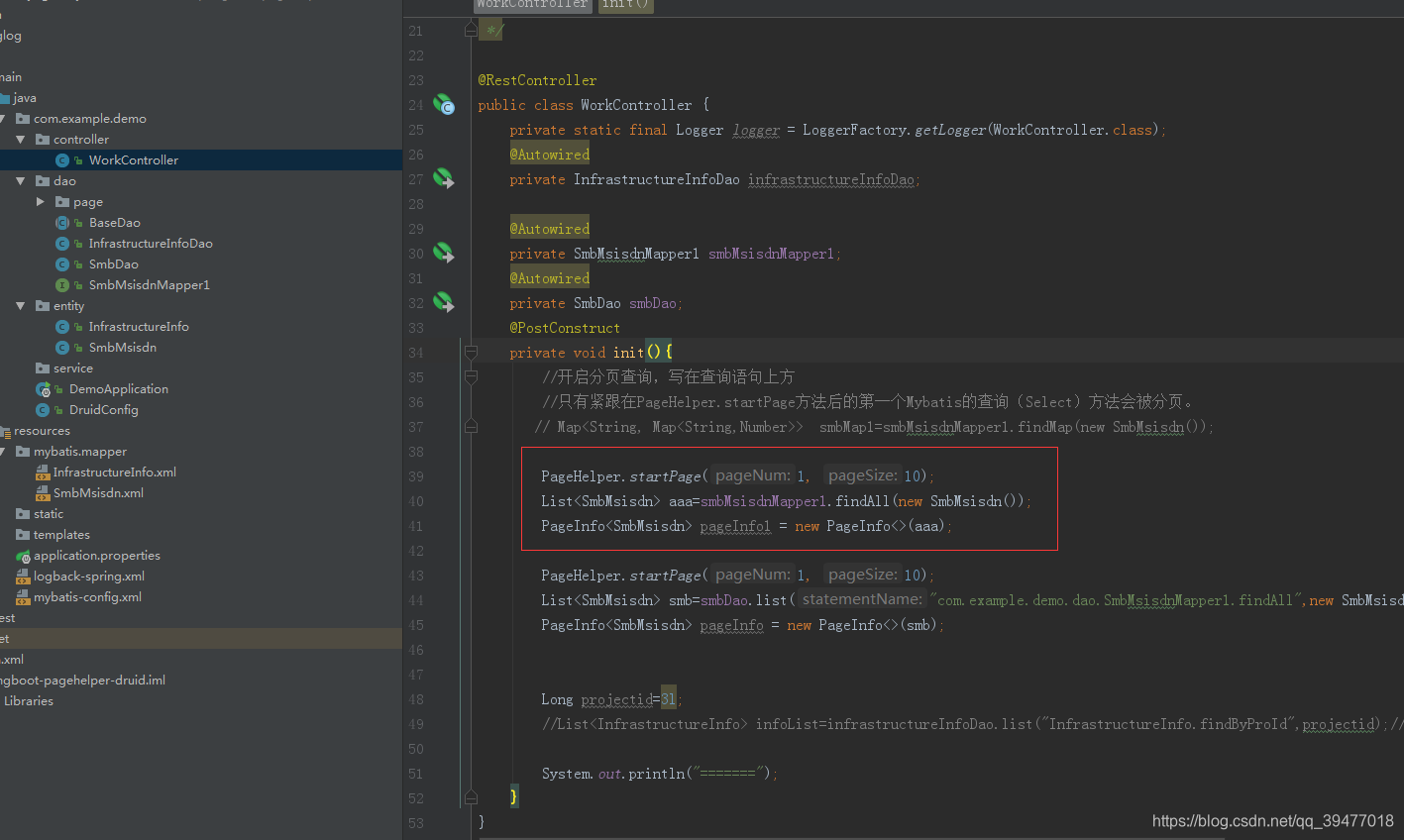
Task: Select the springboot-pagehelper-druid.iml file
Action: (x=83, y=681)
